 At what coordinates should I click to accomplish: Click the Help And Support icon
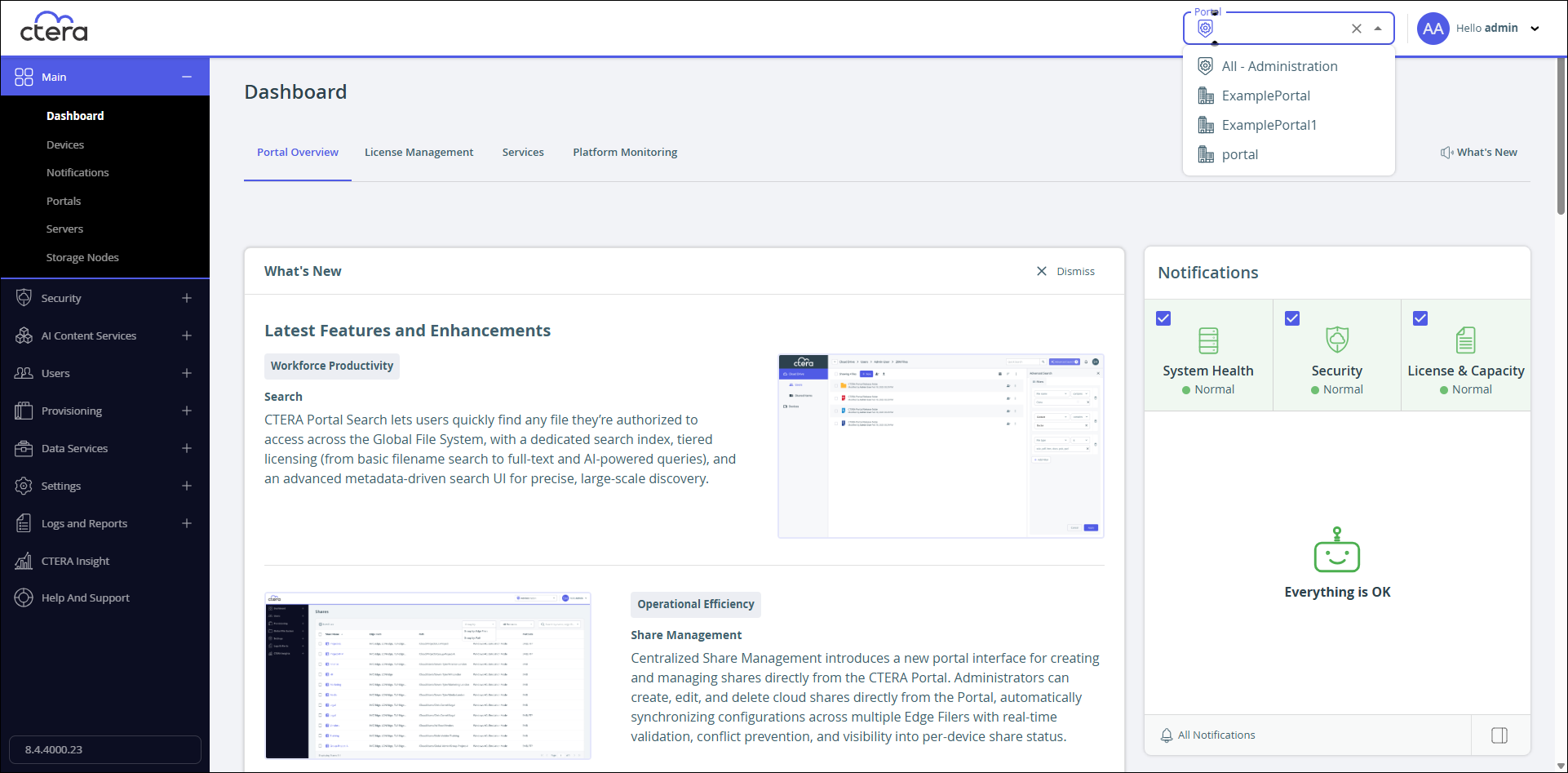coord(24,598)
